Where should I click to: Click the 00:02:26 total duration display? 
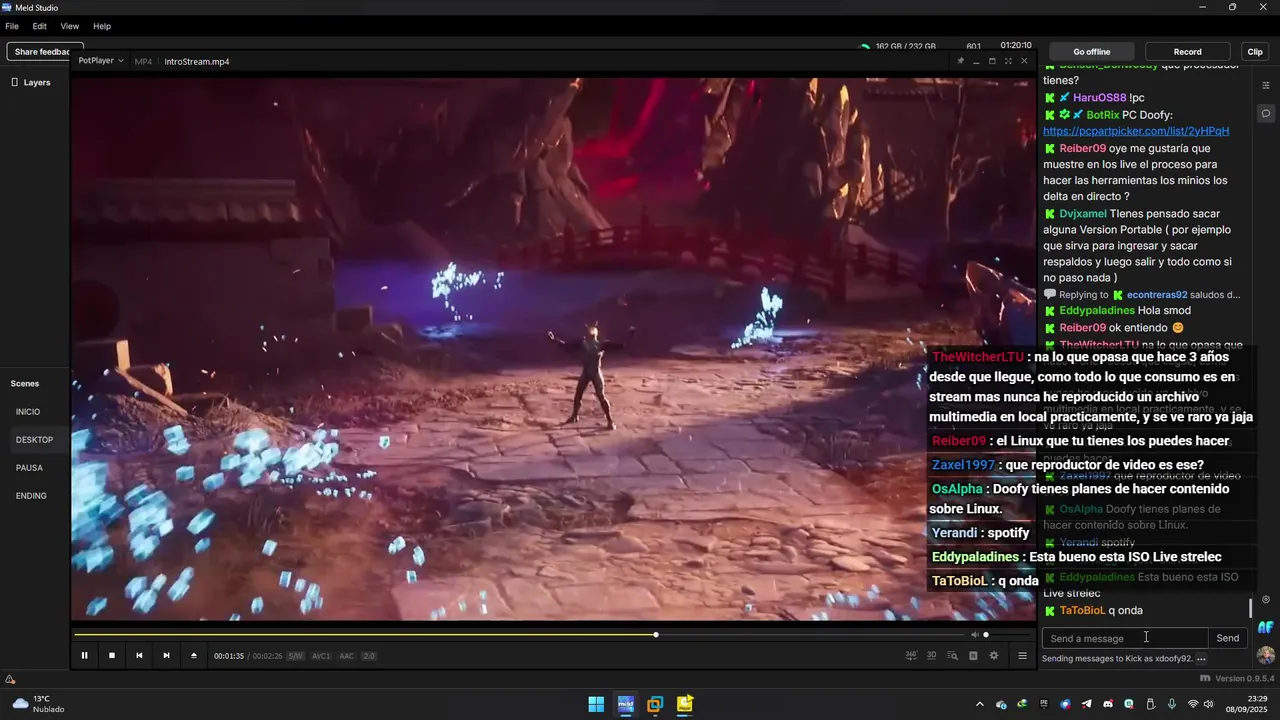[x=267, y=656]
